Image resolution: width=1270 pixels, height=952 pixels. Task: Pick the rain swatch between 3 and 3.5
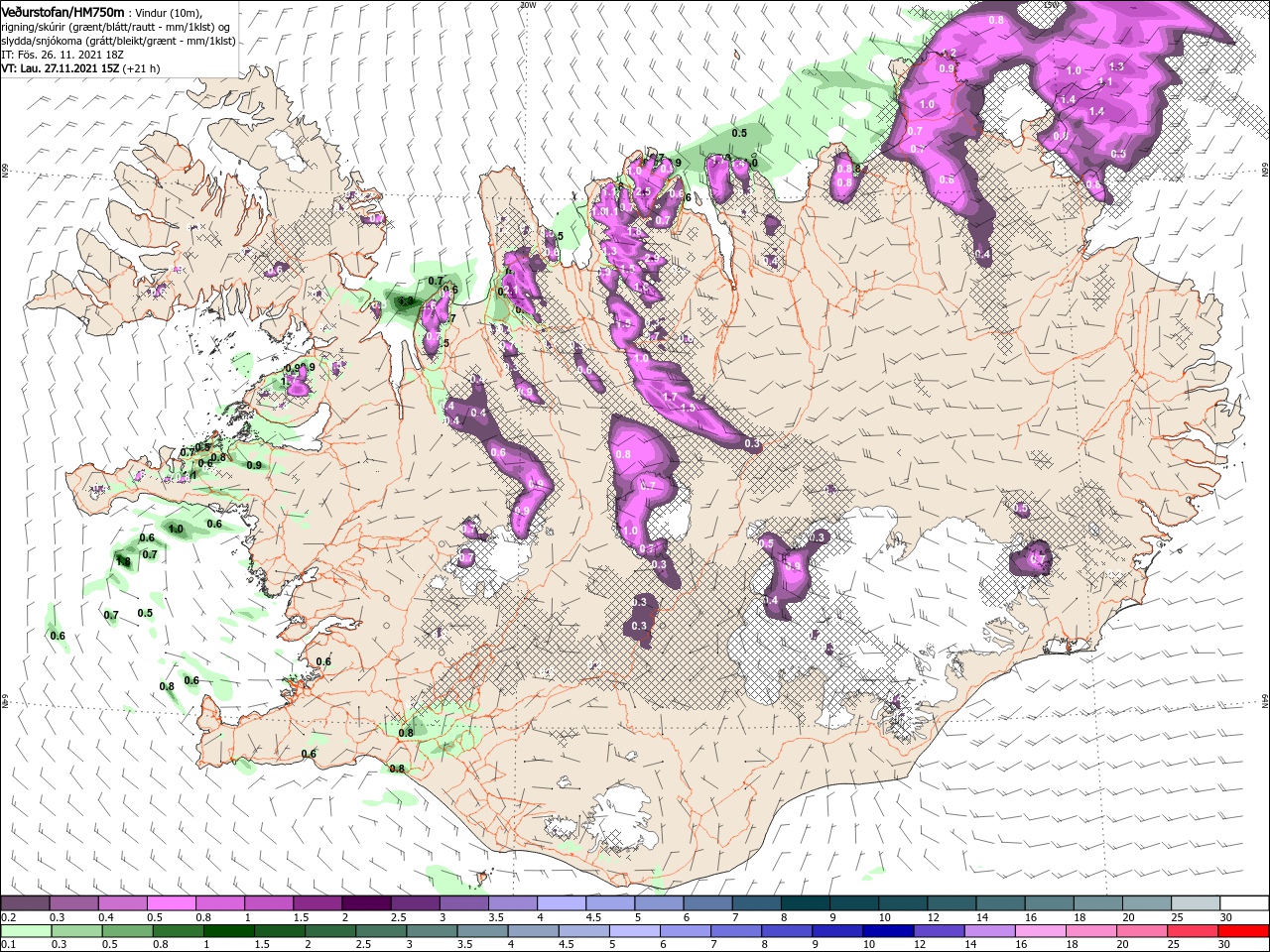click(432, 930)
